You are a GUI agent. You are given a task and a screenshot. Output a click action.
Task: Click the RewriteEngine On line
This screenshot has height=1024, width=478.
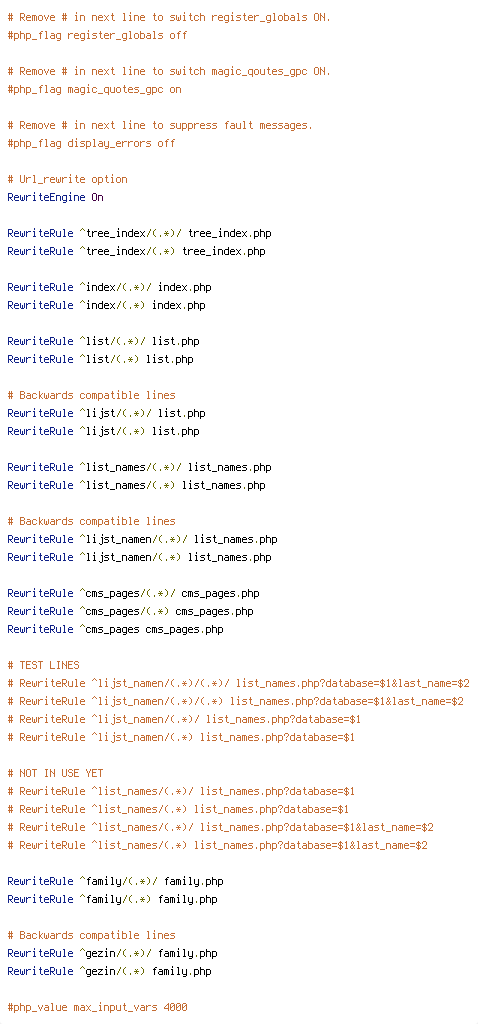[56, 197]
